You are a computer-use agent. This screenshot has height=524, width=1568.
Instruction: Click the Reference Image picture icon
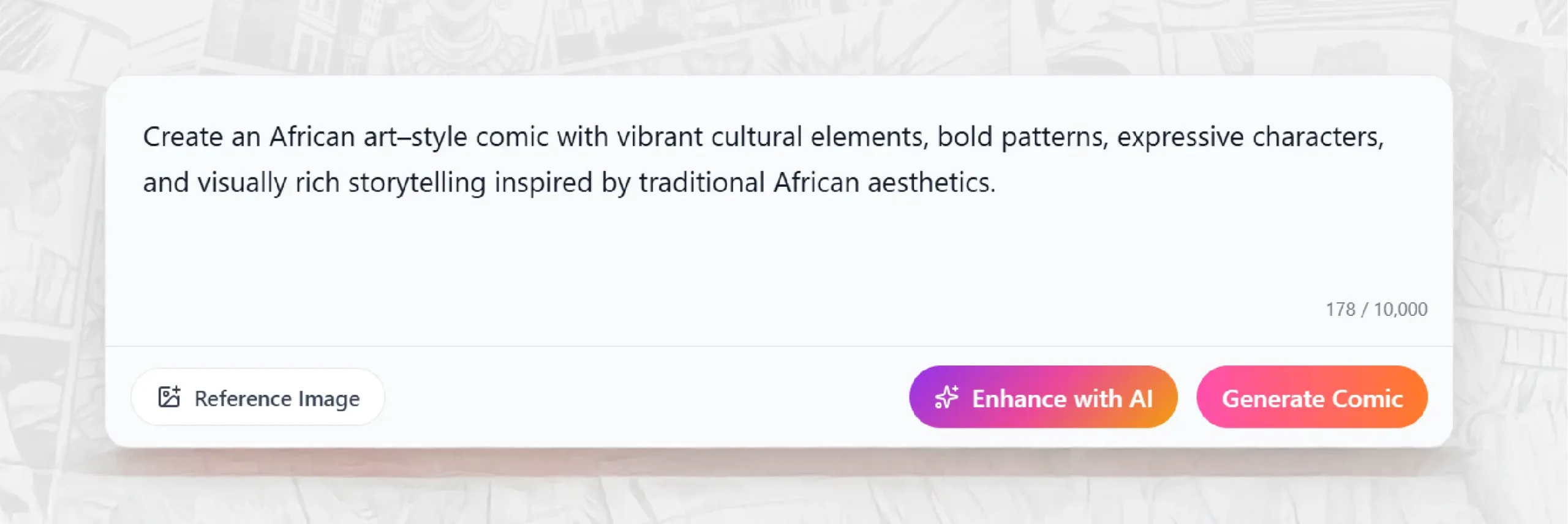pyautogui.click(x=169, y=397)
